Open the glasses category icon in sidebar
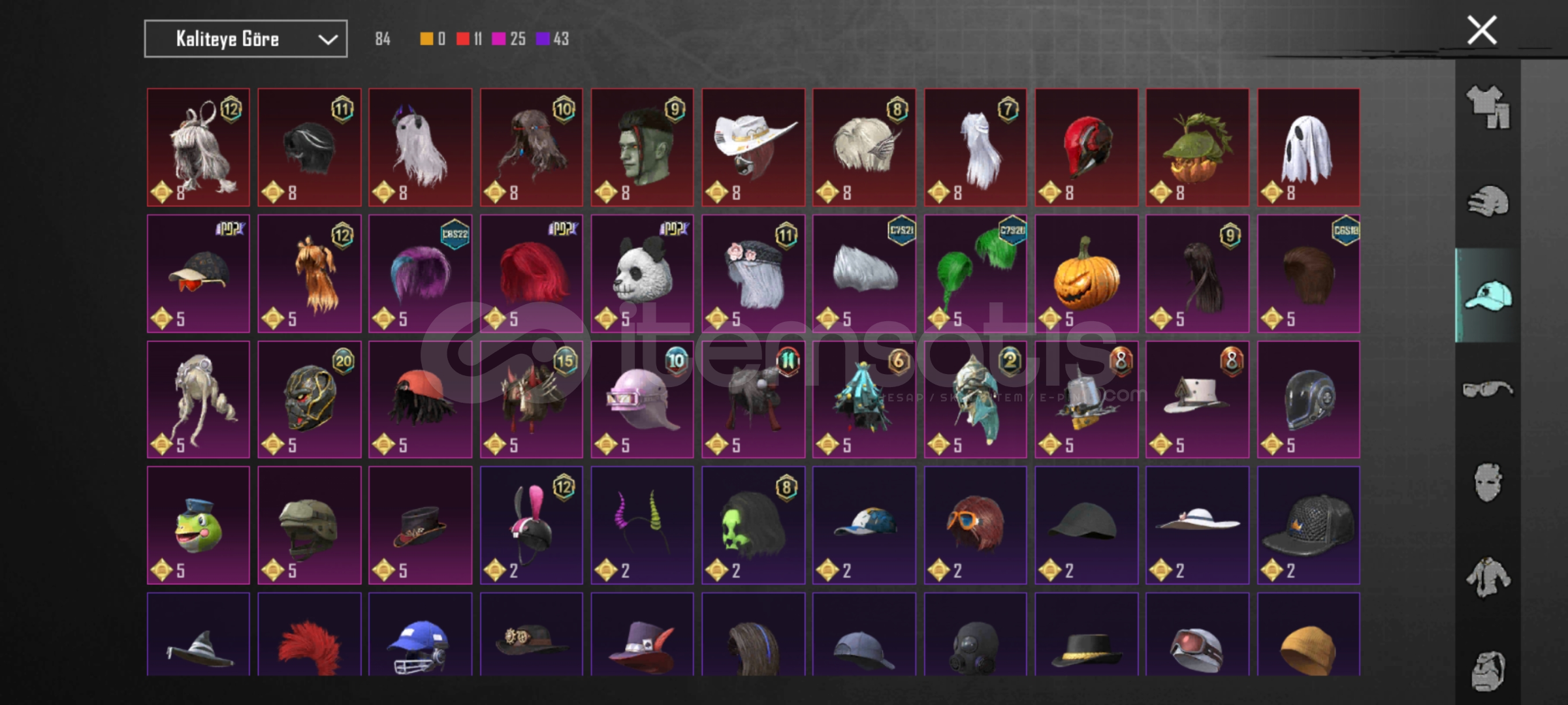The image size is (1568, 705). pos(1488,389)
